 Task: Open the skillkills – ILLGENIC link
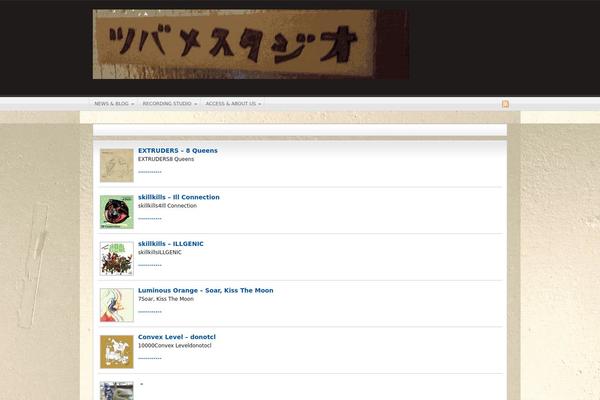point(171,244)
